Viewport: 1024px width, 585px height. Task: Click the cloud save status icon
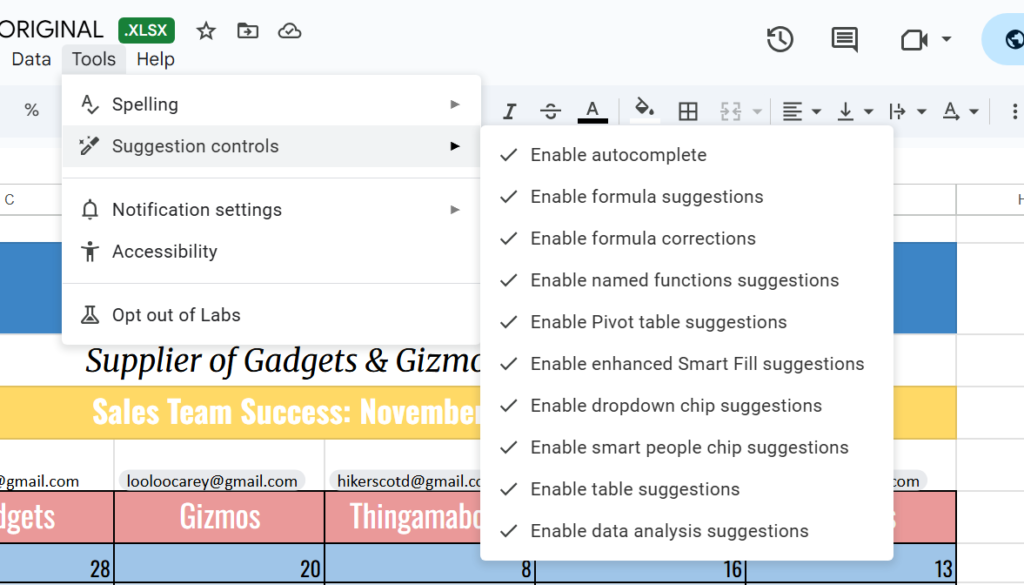(x=289, y=31)
